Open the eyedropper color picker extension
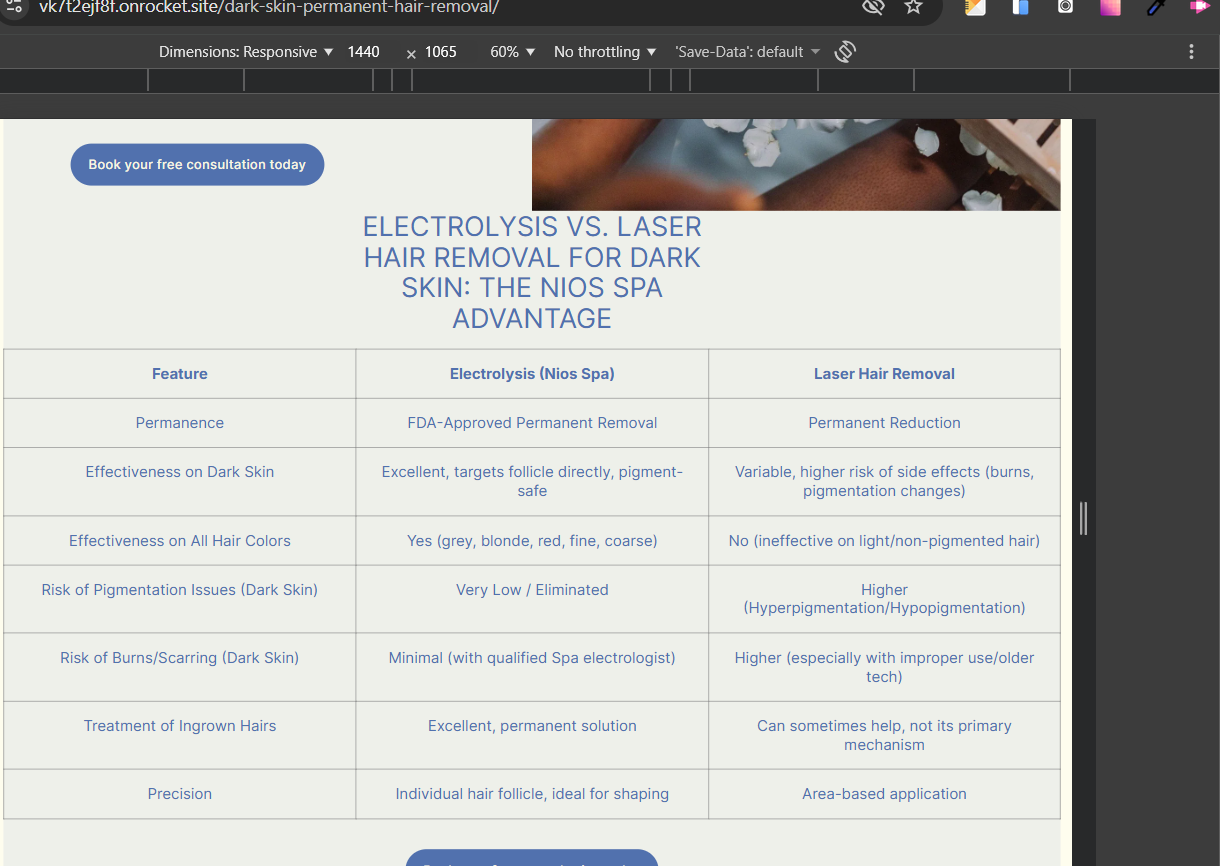Screen dimensions: 1220x866 click(1156, 7)
